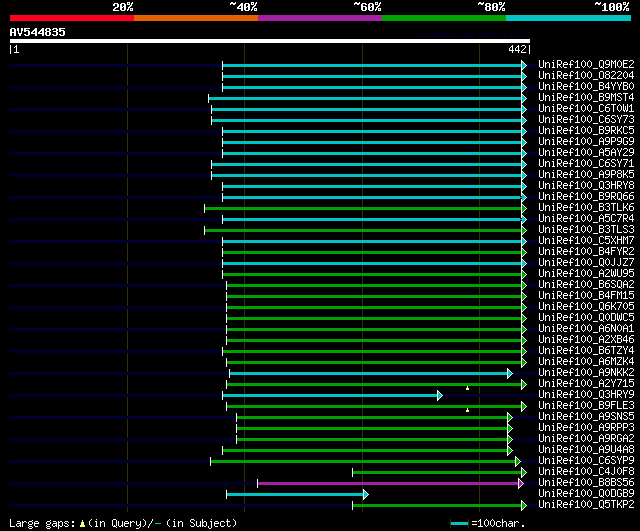The height and width of the screenshot is (531, 640).
Task: Click the cyan =100char. scale bar
Action: 460,523
